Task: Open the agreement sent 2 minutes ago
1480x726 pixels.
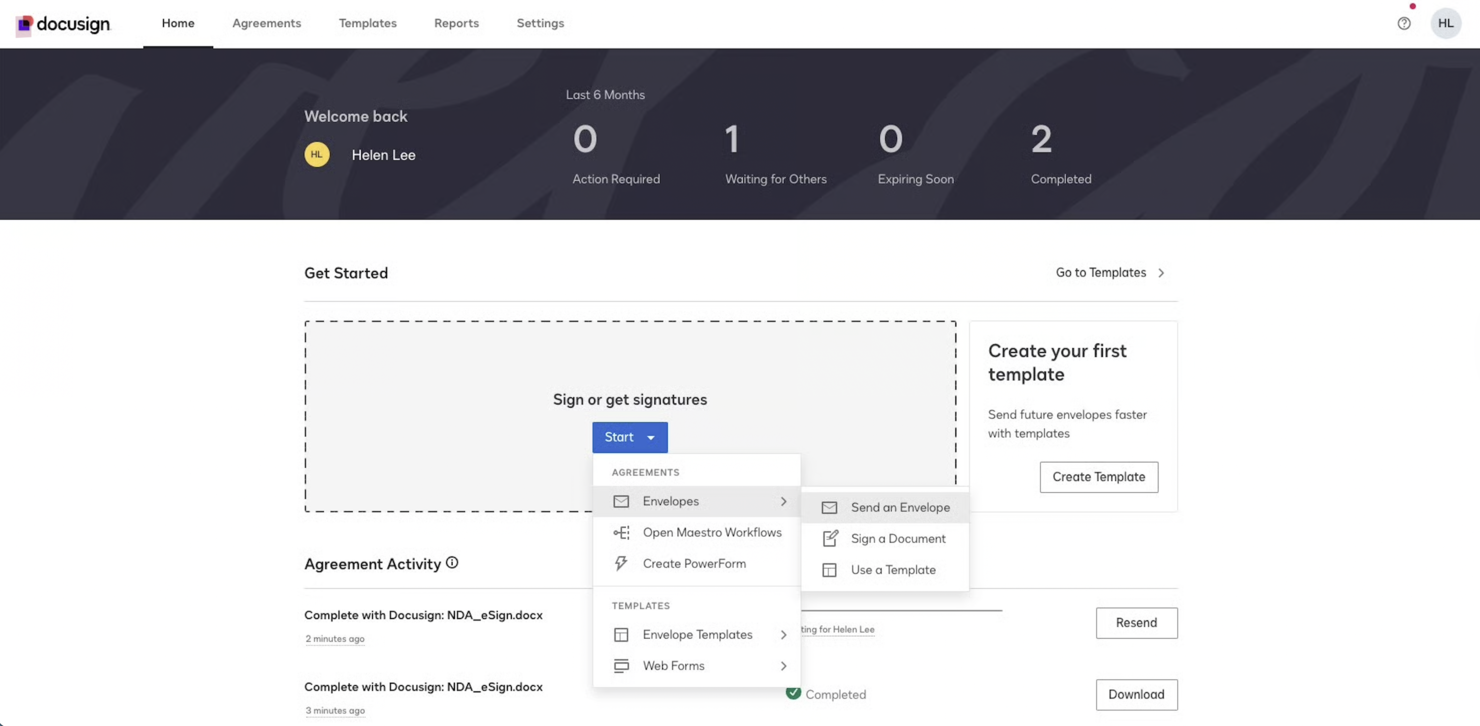Action: pyautogui.click(x=423, y=615)
